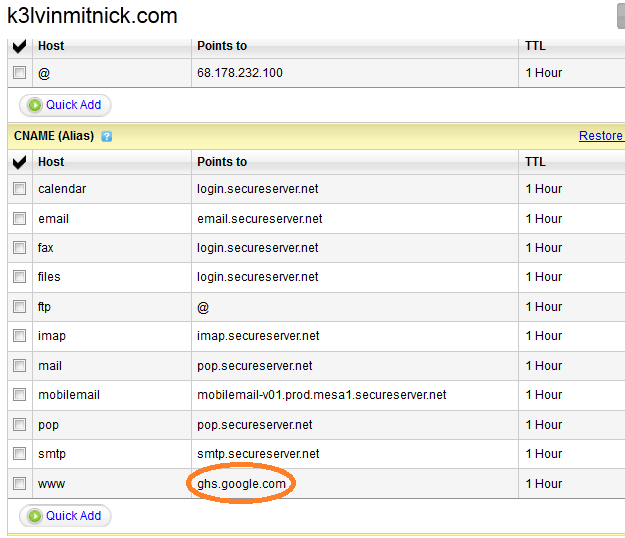Click the TTL value for email record
This screenshot has height=538, width=625.
coord(544,219)
